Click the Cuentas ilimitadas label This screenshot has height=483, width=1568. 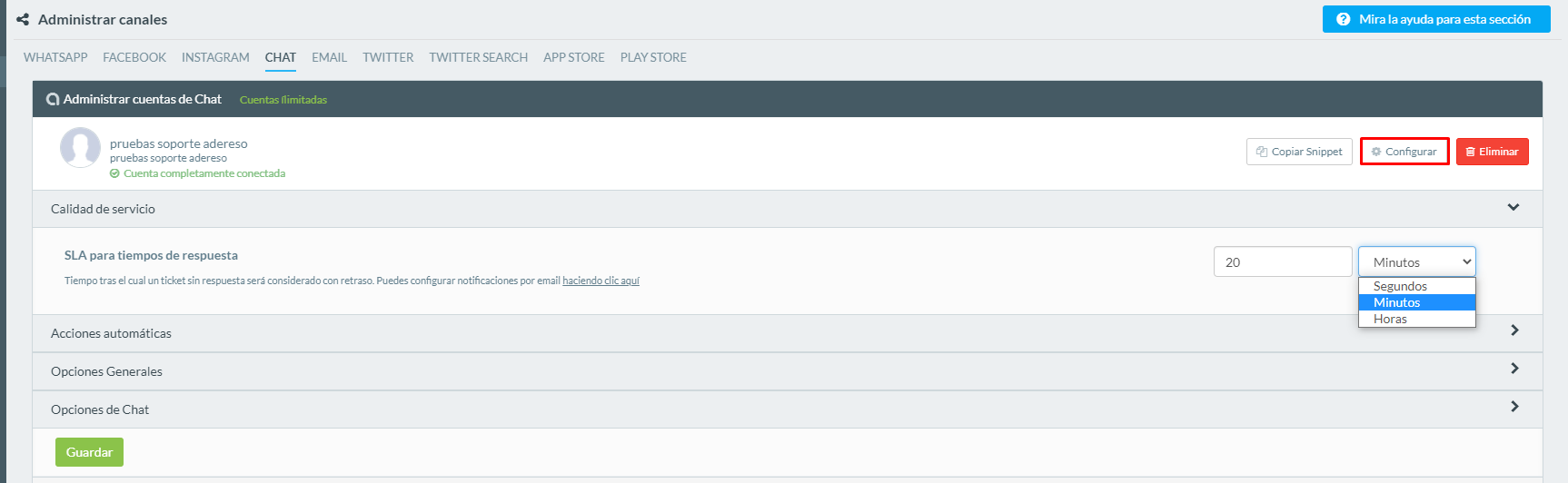point(283,100)
